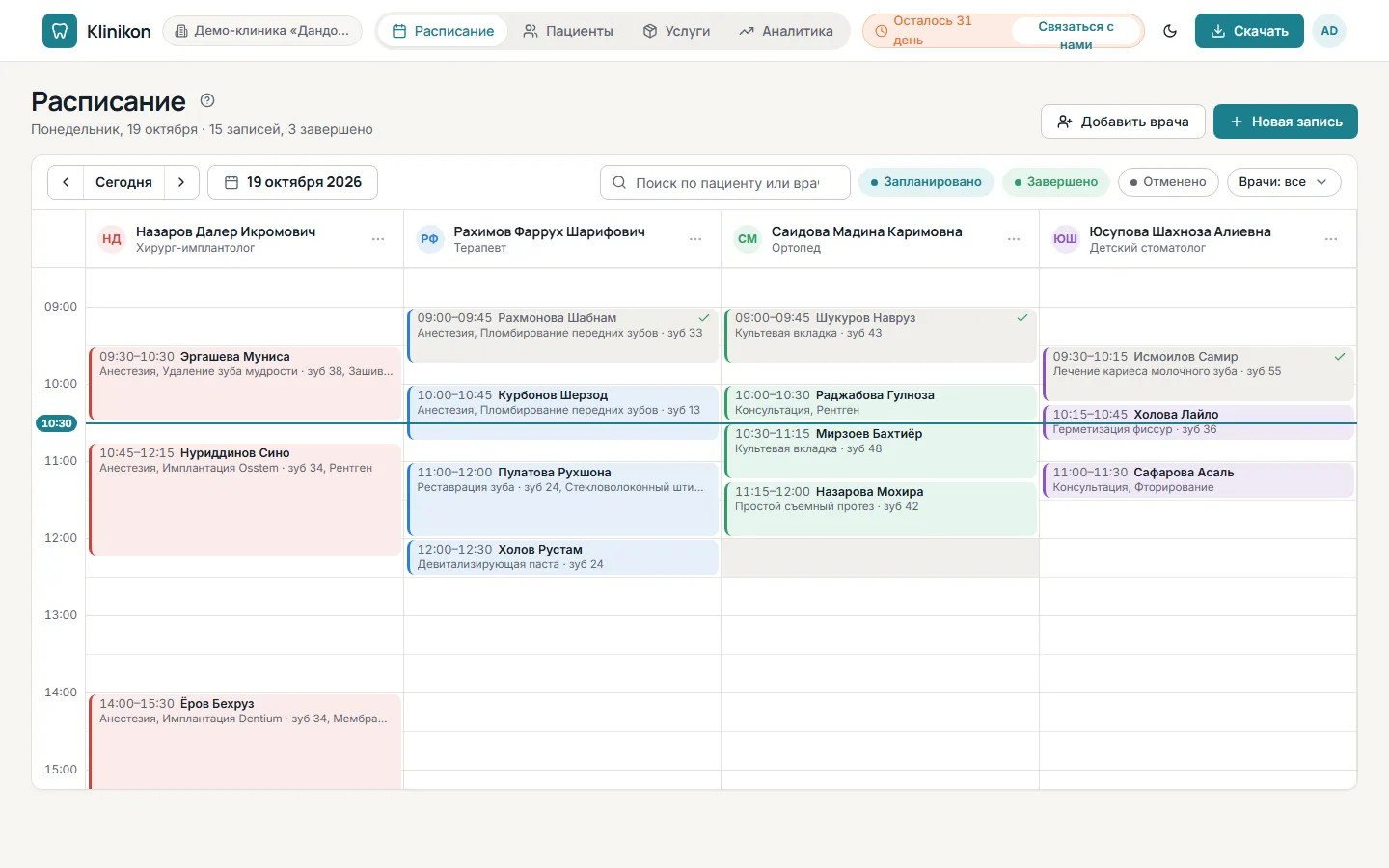
Task: Toggle the Завершено status filter
Action: click(x=1056, y=182)
